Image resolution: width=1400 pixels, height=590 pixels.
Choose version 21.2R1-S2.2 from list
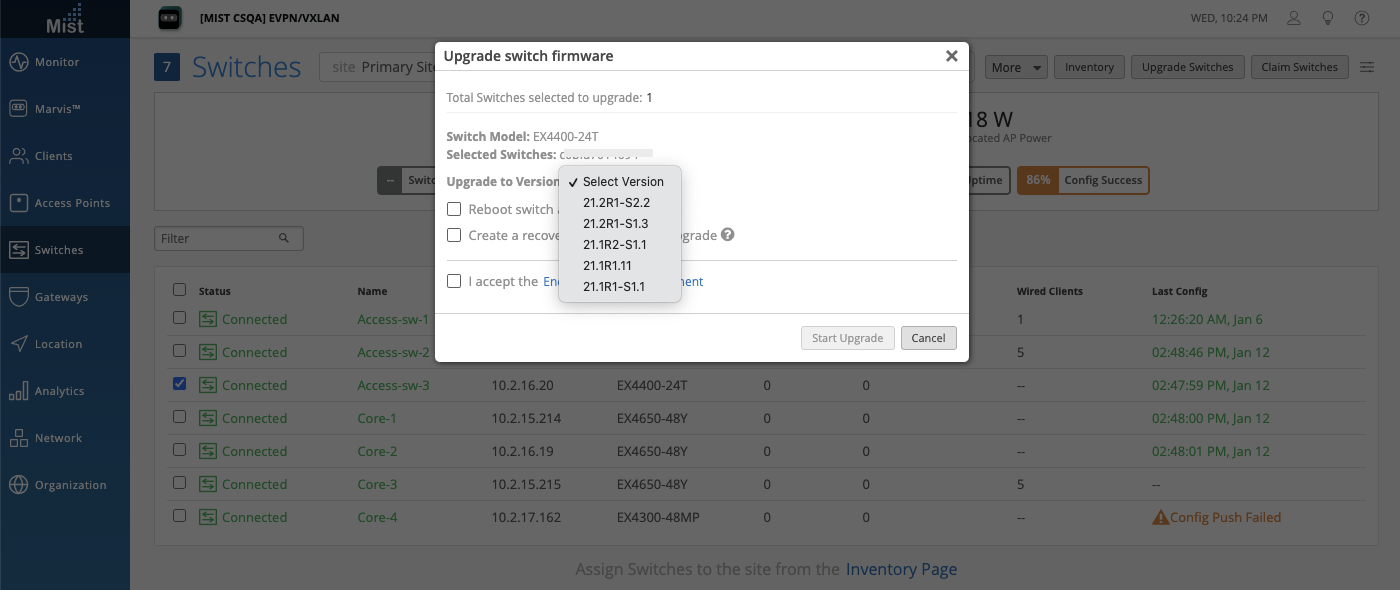616,203
